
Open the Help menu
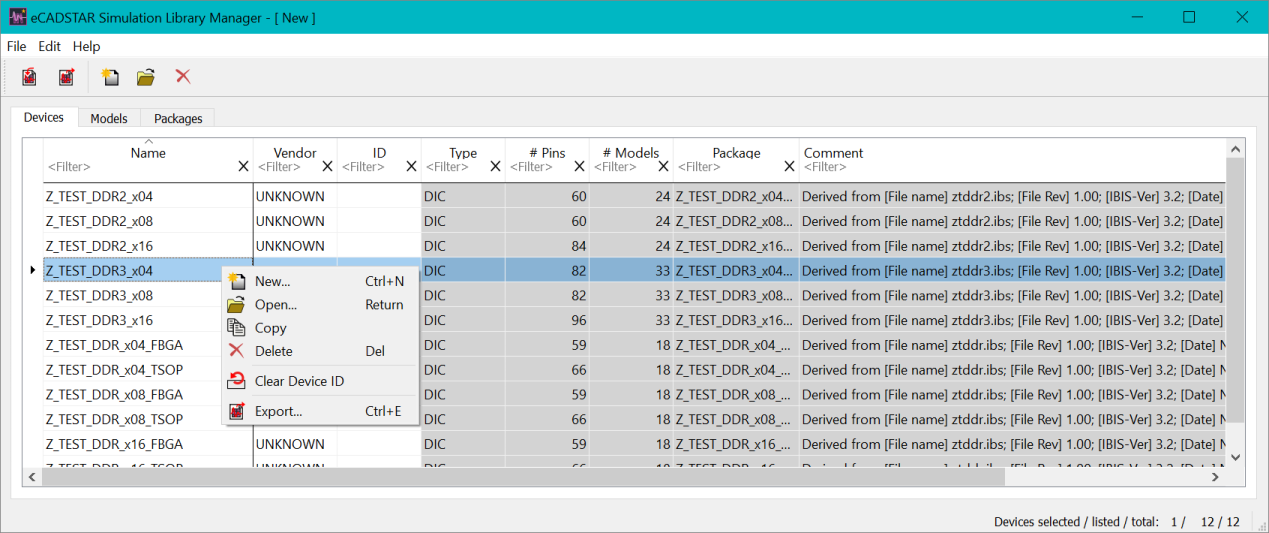click(x=87, y=46)
